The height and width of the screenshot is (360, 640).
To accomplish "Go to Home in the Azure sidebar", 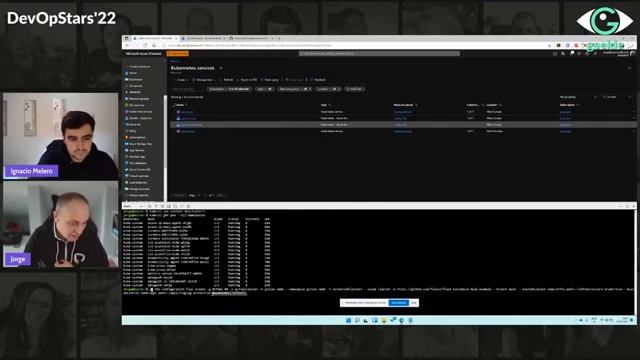I will pyautogui.click(x=131, y=73).
